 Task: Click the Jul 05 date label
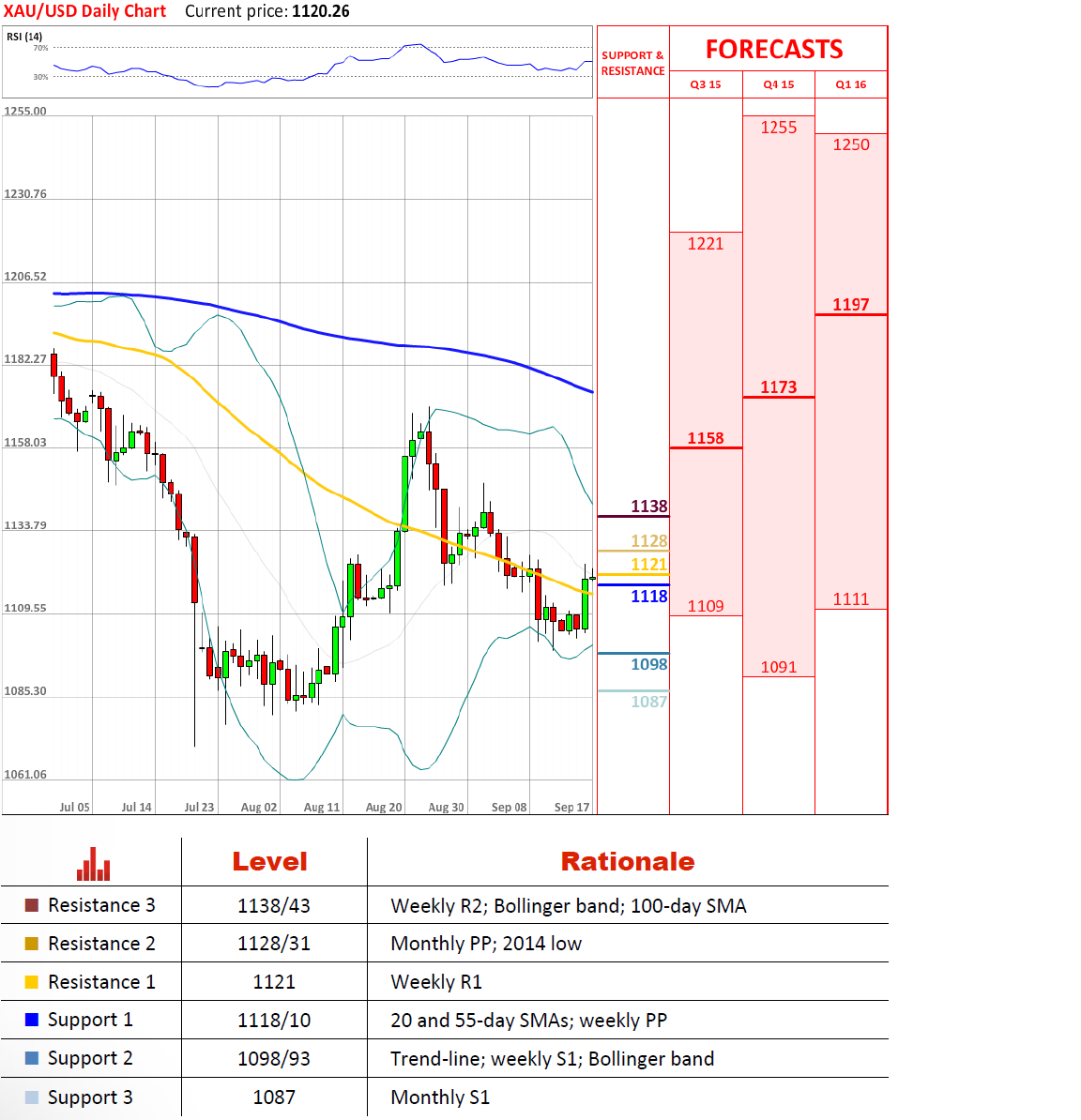coord(74,807)
